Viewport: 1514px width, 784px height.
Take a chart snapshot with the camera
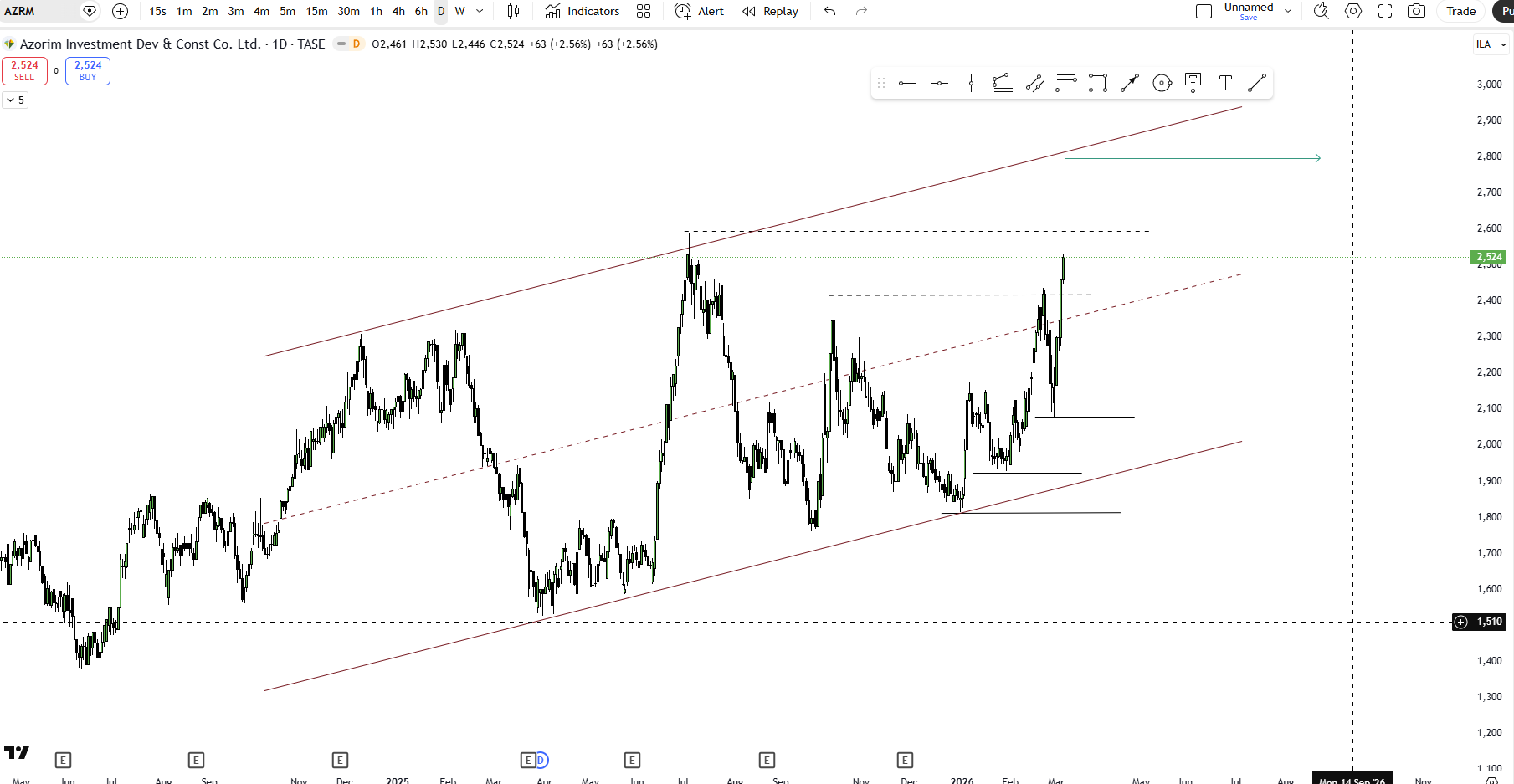point(1416,11)
